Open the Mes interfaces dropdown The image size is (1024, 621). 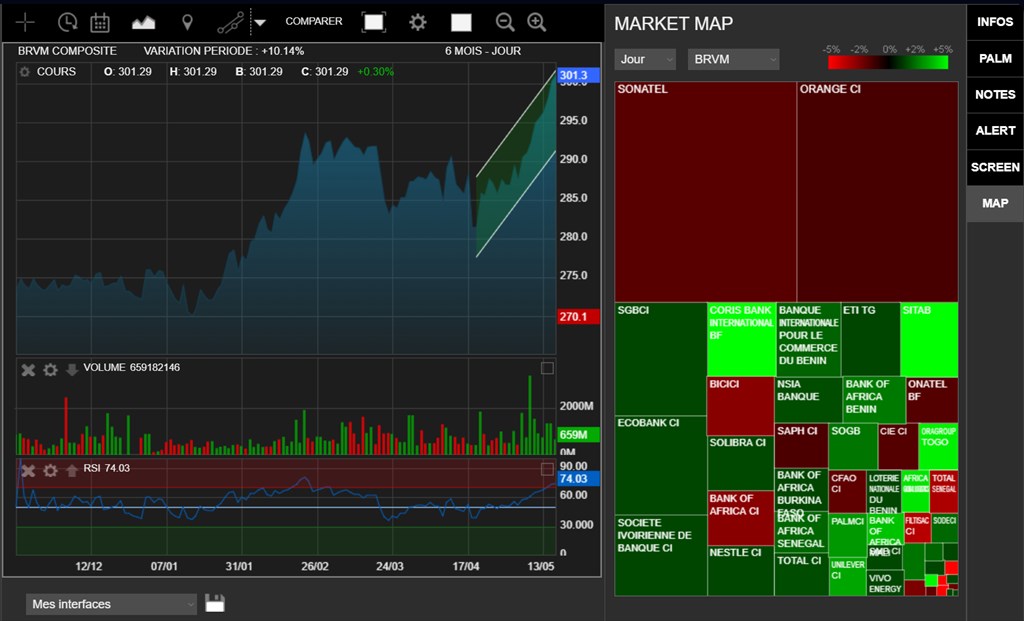pos(111,604)
